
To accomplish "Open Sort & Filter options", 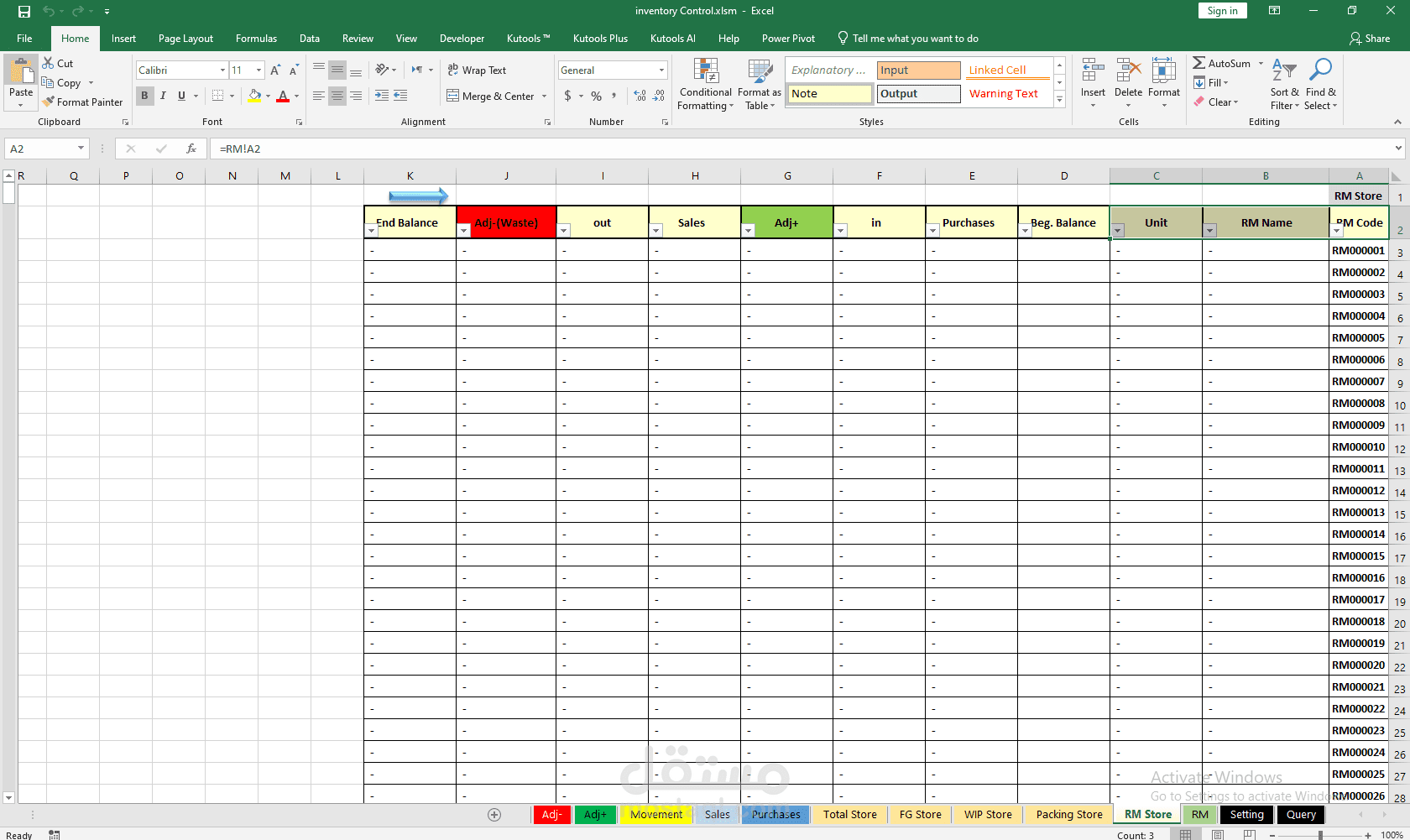I will (1283, 84).
